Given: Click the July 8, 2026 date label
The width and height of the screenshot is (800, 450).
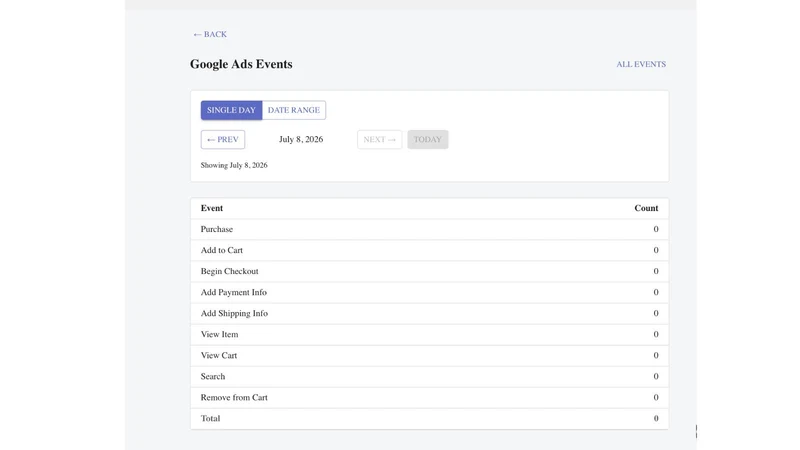Looking at the screenshot, I should click(x=301, y=139).
